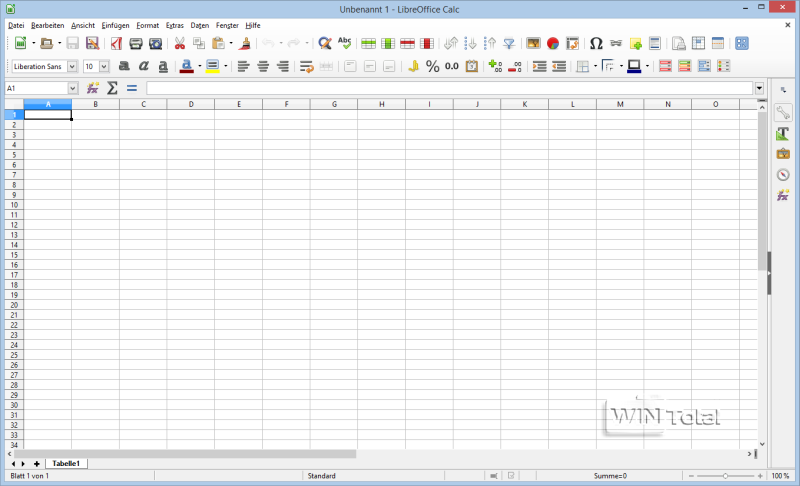Toggle bold formatting

pos(124,66)
